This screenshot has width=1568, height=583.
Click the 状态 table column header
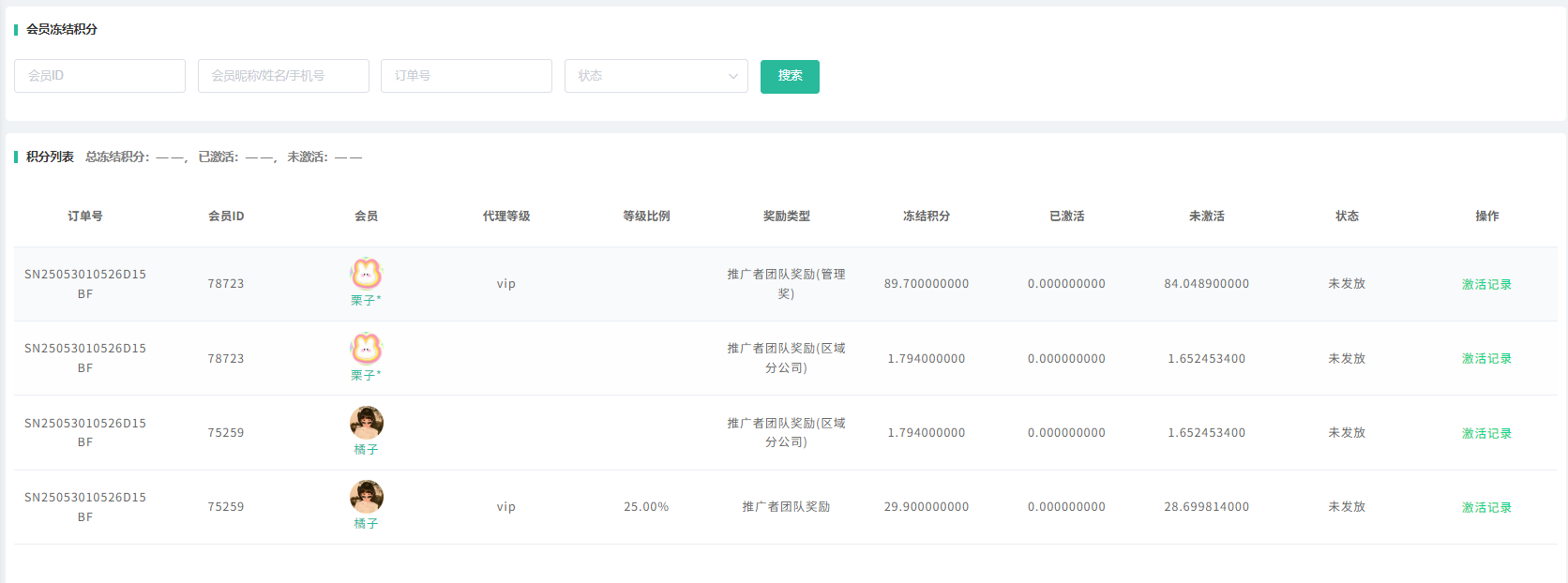[1347, 217]
